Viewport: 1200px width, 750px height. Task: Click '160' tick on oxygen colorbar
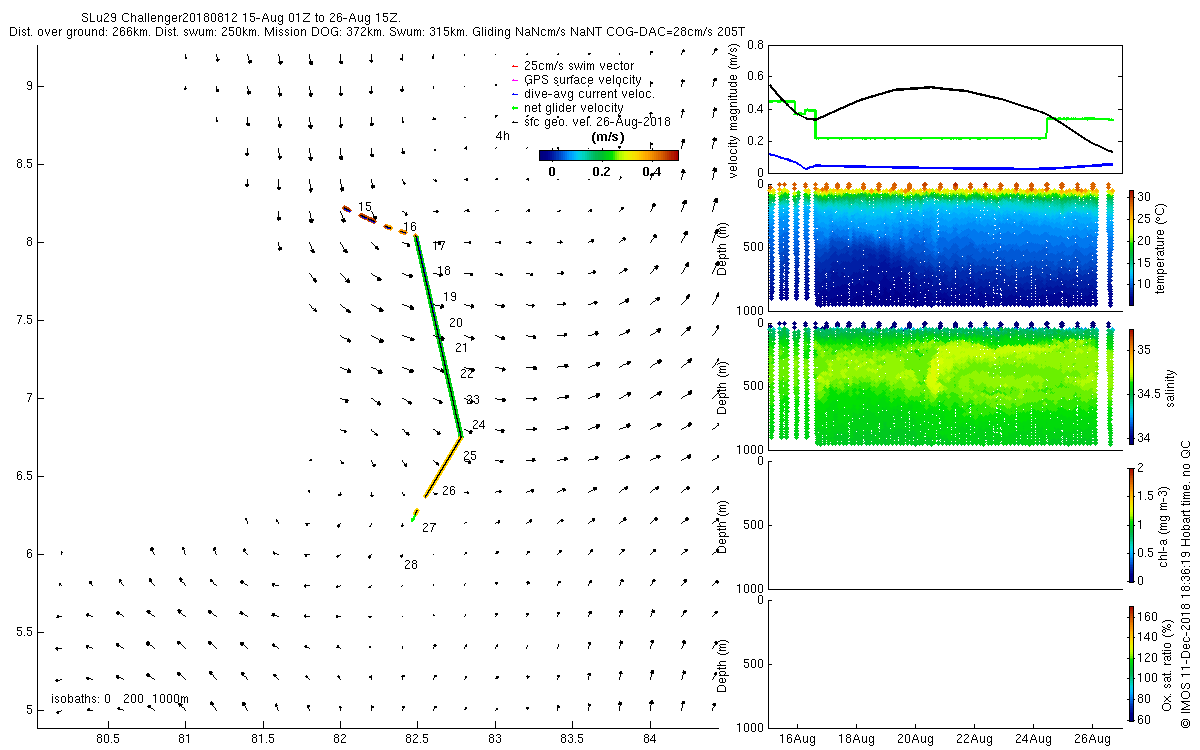(1147, 615)
